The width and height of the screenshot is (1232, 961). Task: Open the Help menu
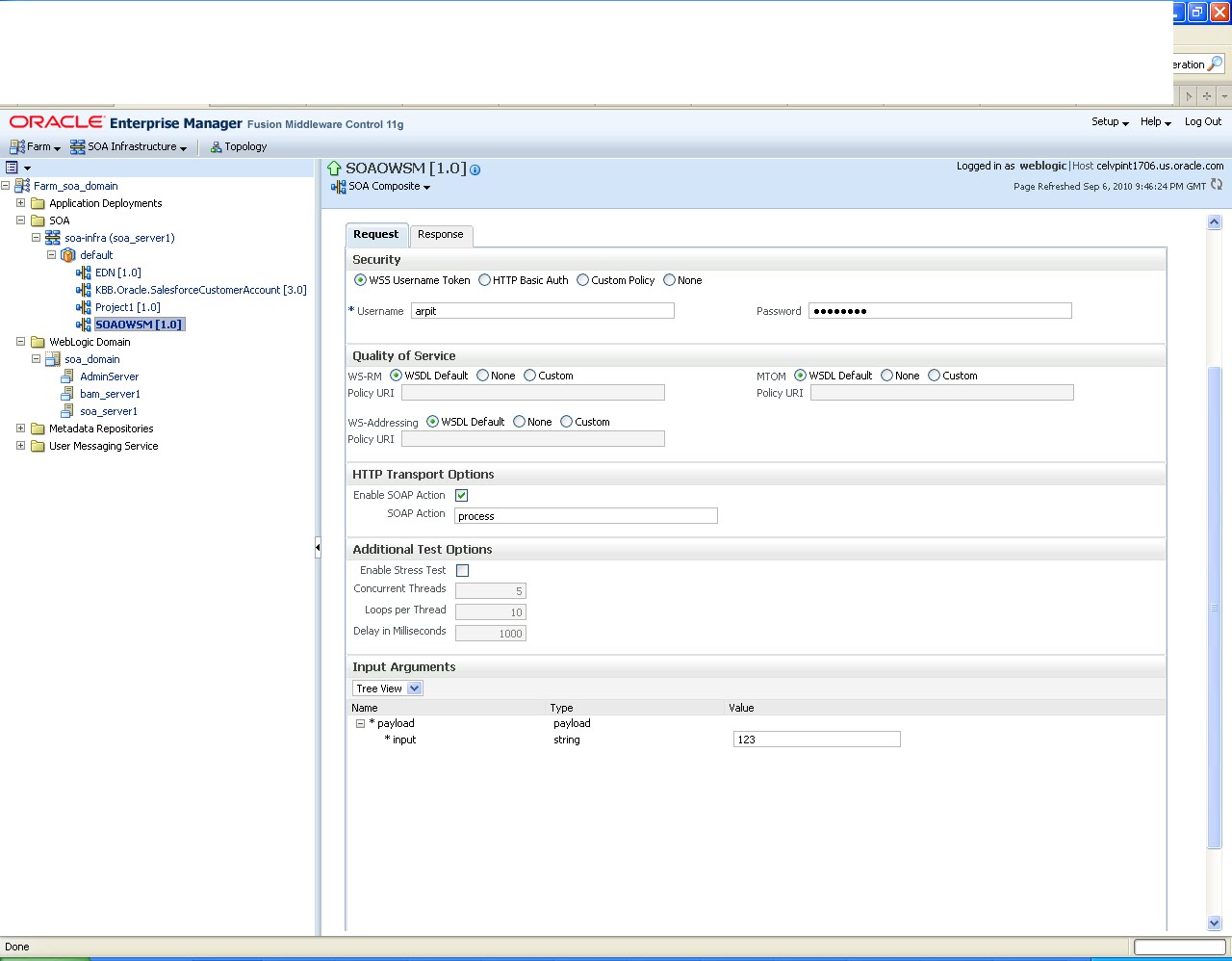pos(1155,122)
